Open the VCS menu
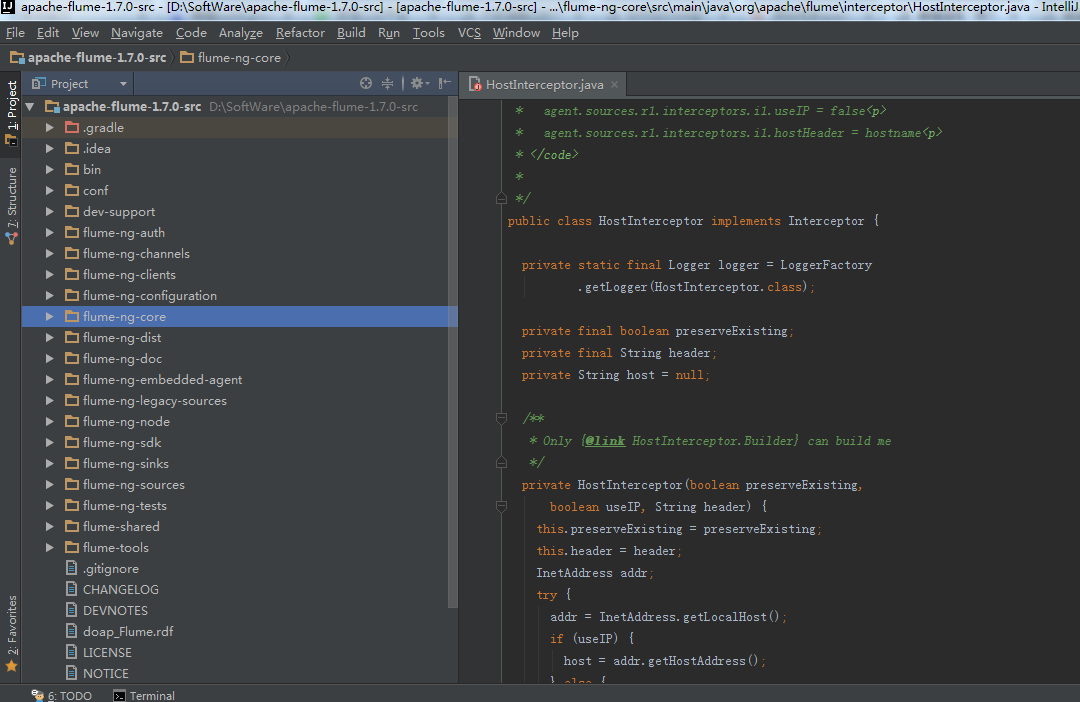Screen dimensions: 1080x702 tap(469, 32)
